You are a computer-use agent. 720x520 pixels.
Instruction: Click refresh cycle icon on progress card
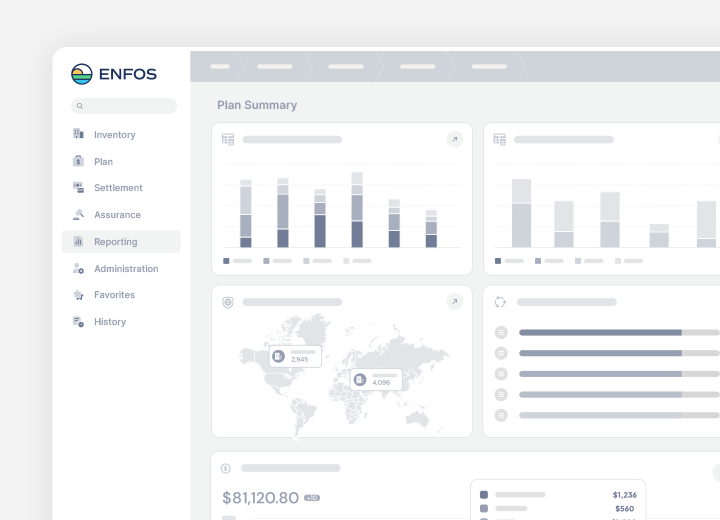pyautogui.click(x=500, y=302)
